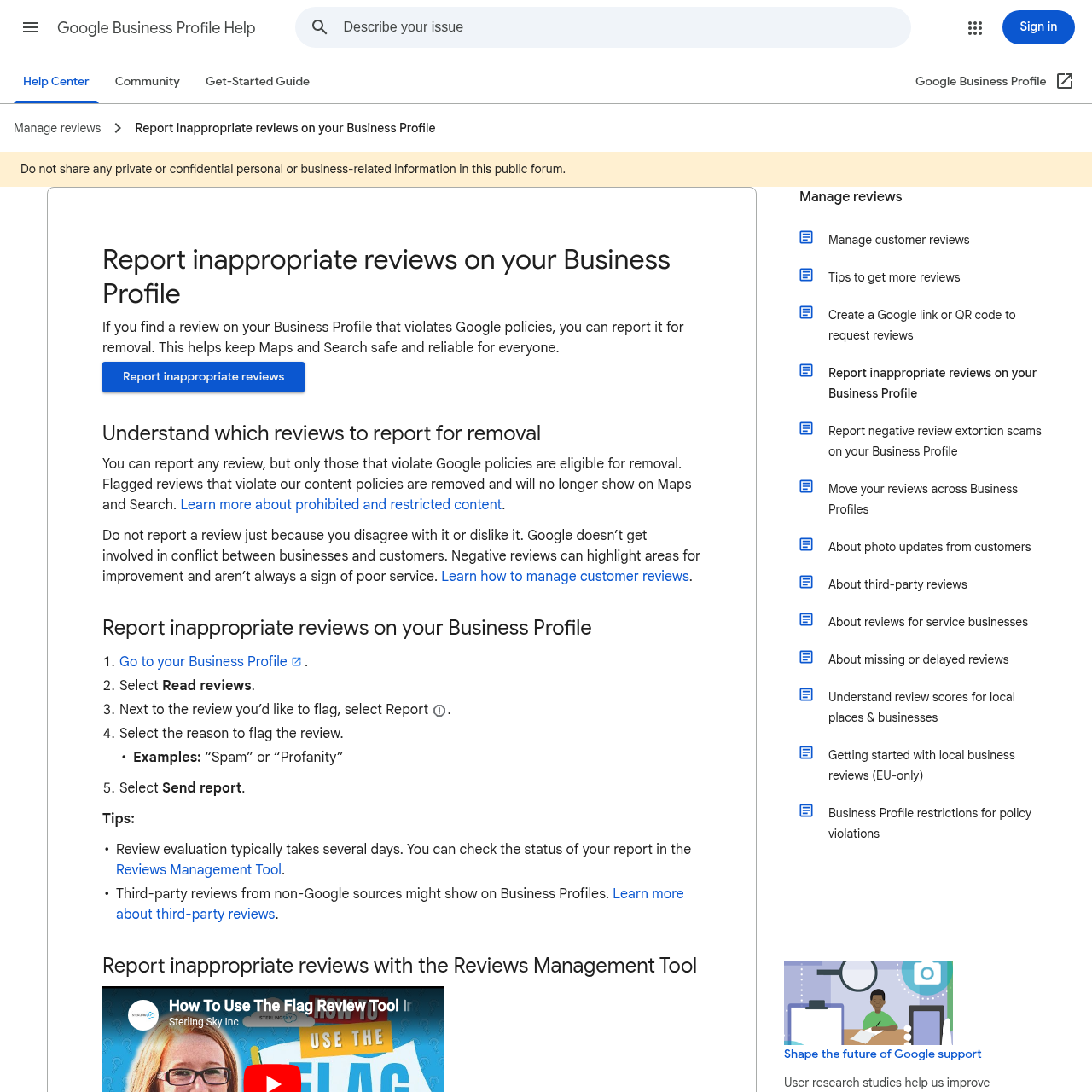Click article icon beside Create a Google link
1092x1092 pixels.
pos(806,312)
